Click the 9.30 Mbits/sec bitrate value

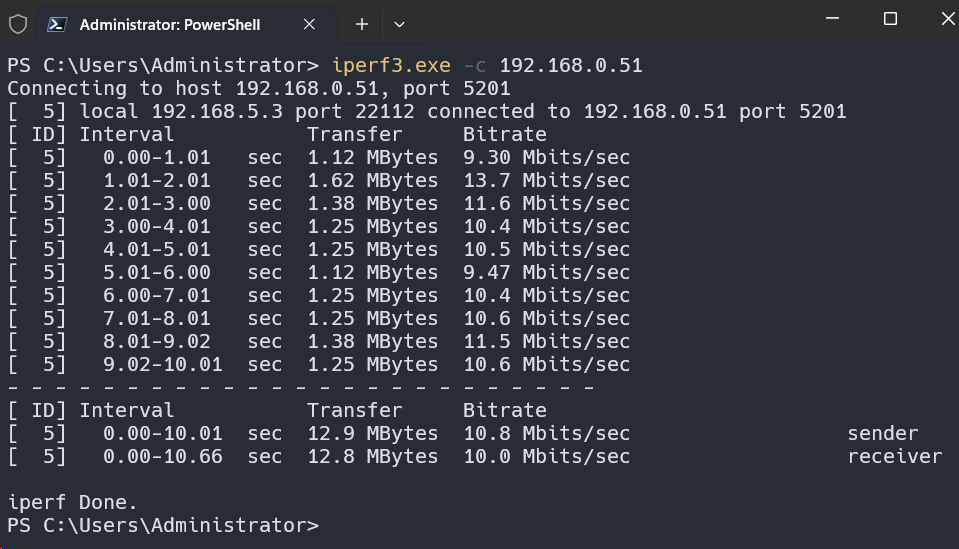pos(546,157)
